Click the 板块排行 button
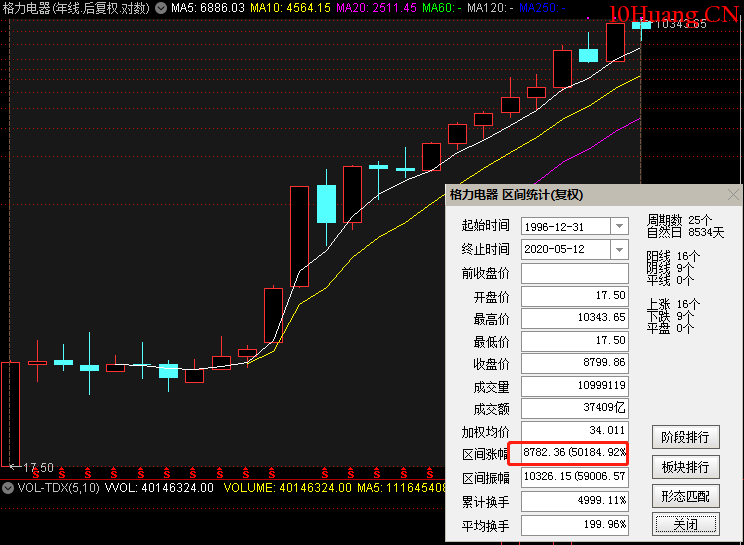 686,467
